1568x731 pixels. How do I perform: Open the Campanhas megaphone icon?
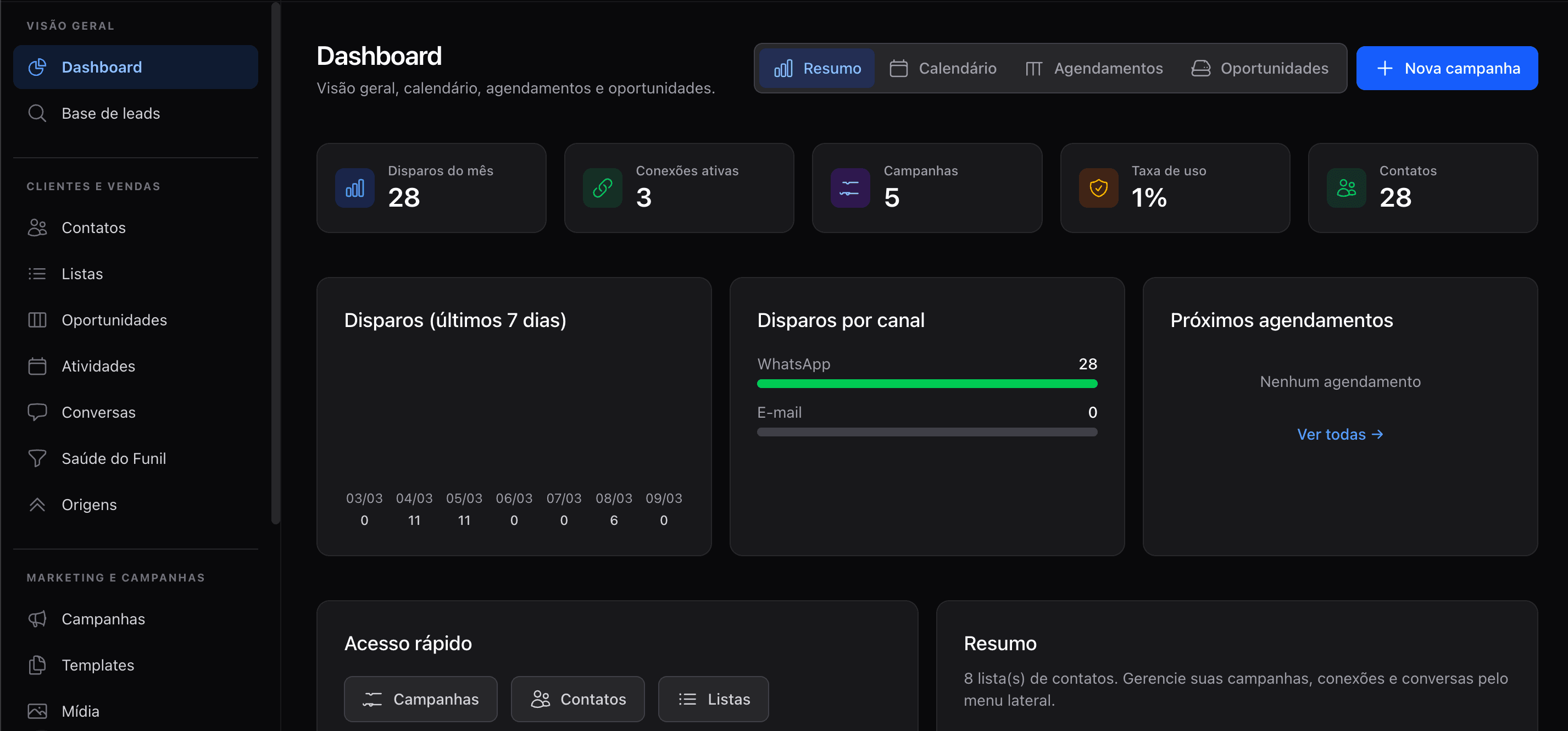pos(37,618)
